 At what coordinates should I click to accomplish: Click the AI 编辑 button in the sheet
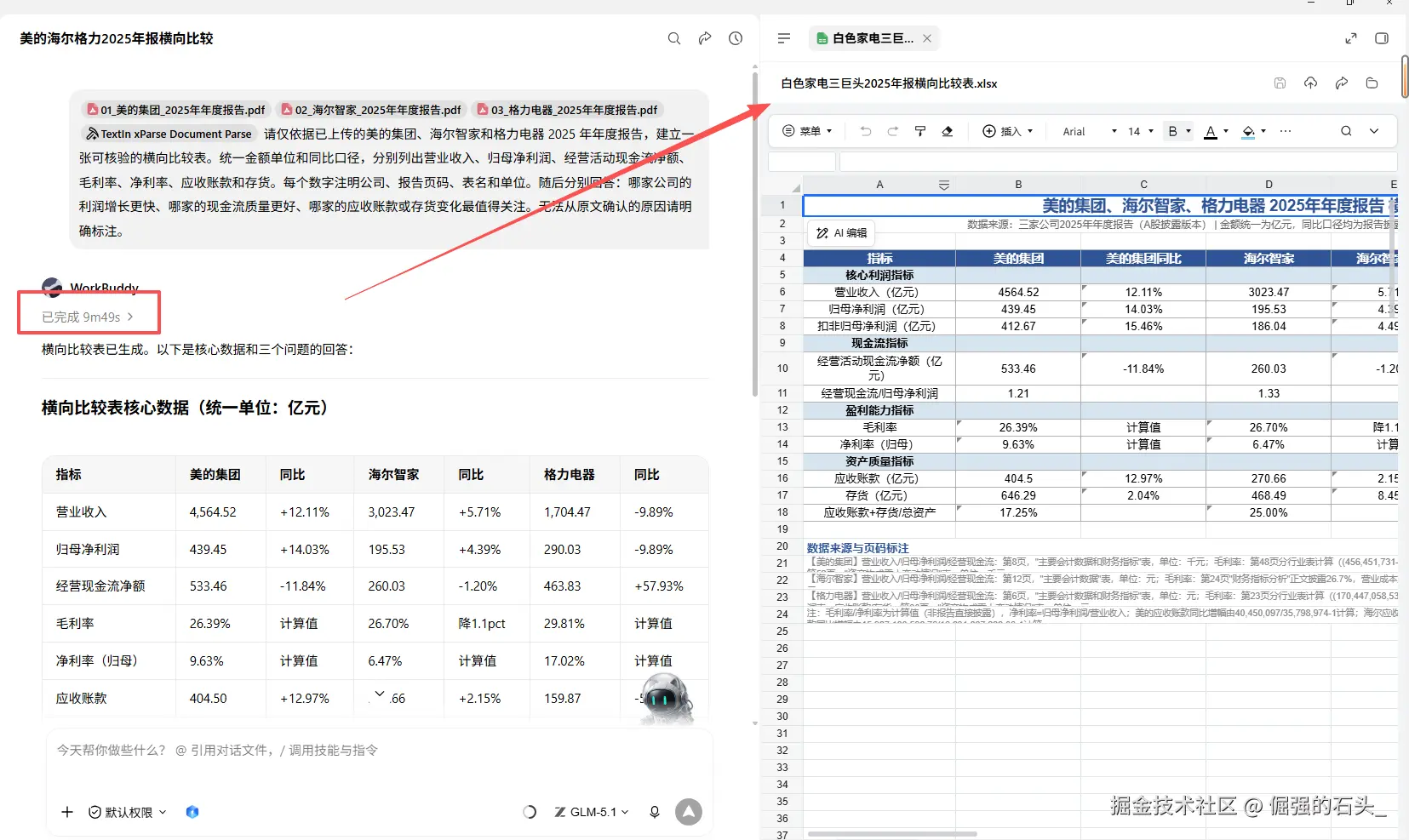841,232
